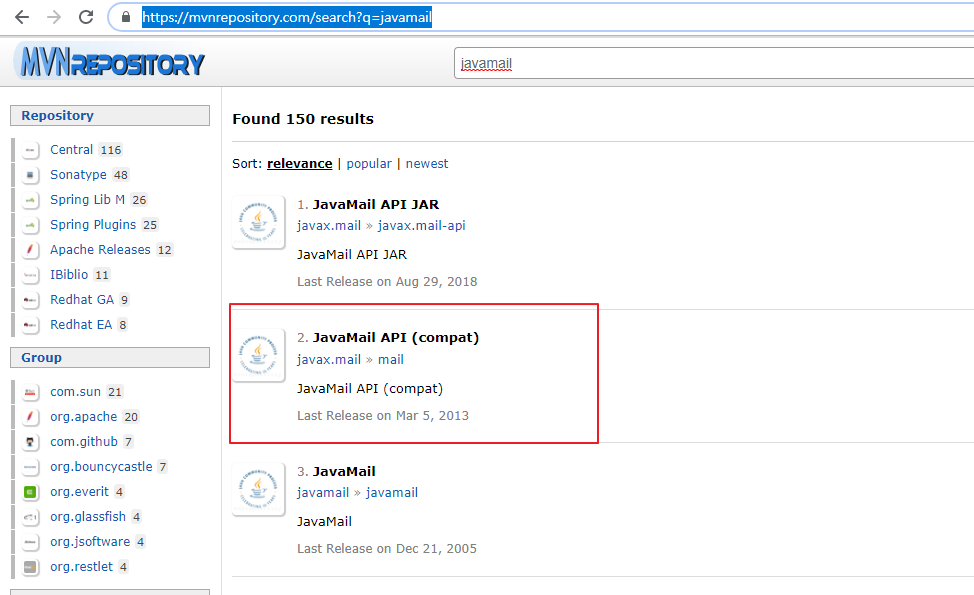This screenshot has width=974, height=595.
Task: Open javamail artifact link in third result
Action: click(x=391, y=493)
